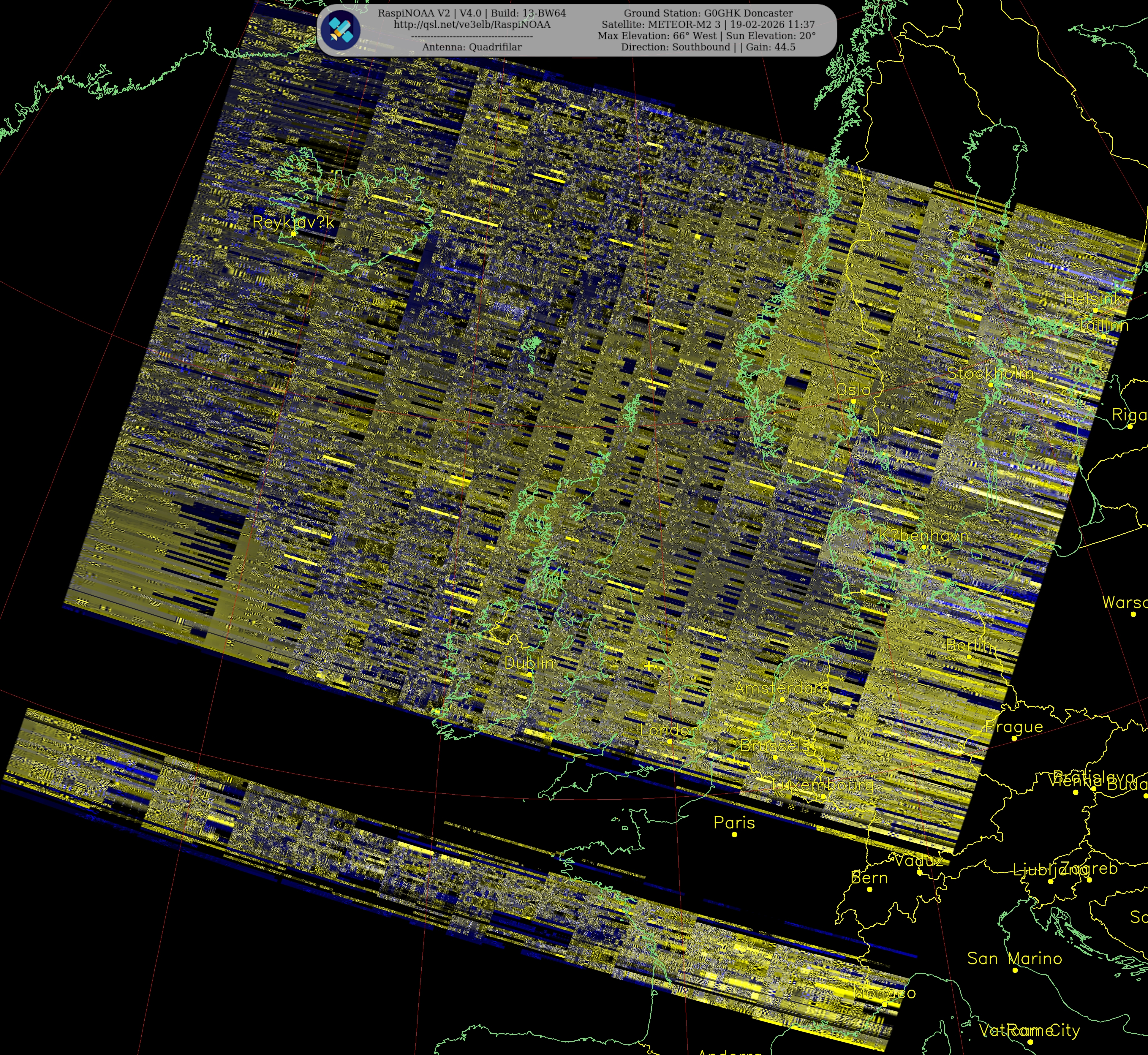
Task: Click the Monaco city label
Action: [x=884, y=993]
